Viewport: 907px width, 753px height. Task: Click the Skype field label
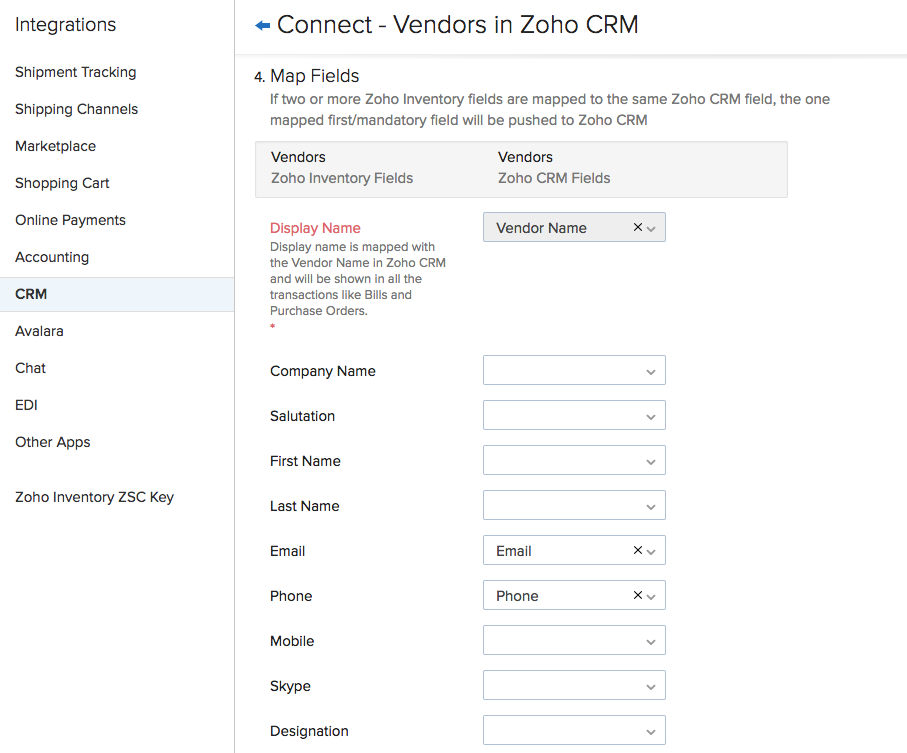(290, 686)
